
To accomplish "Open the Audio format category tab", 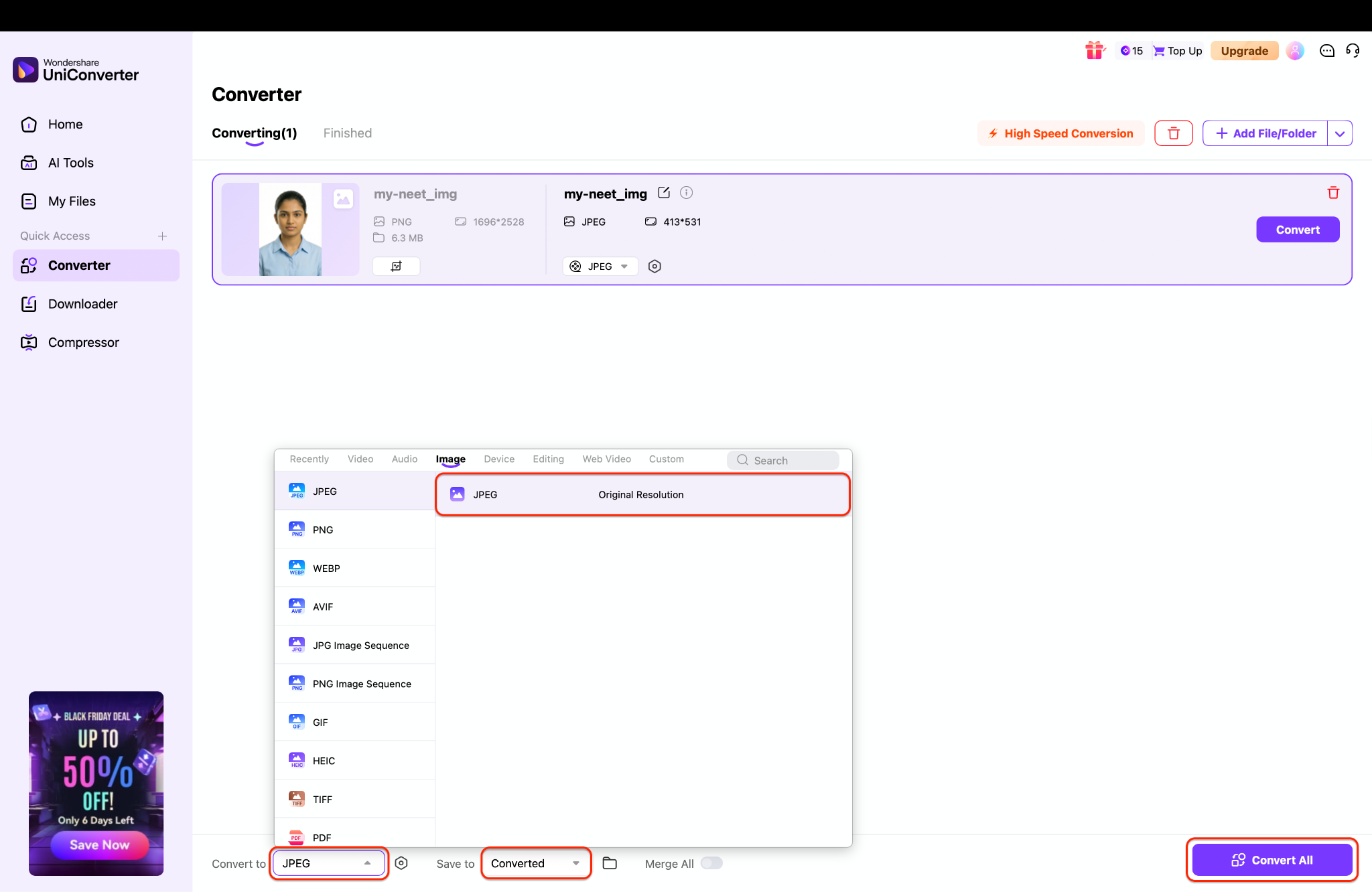I will 404,459.
